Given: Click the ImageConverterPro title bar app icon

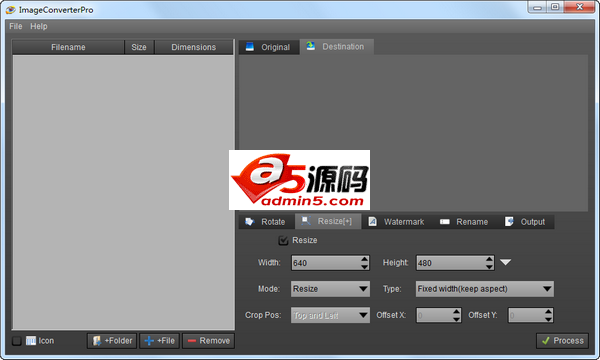Looking at the screenshot, I should click(11, 10).
